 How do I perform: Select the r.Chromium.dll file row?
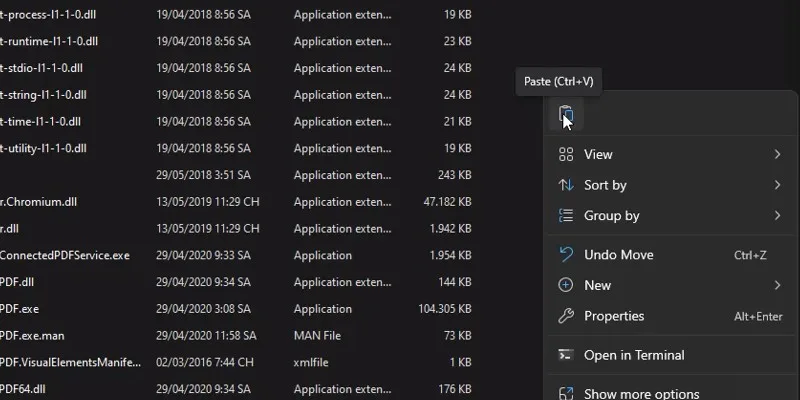pyautogui.click(x=38, y=202)
